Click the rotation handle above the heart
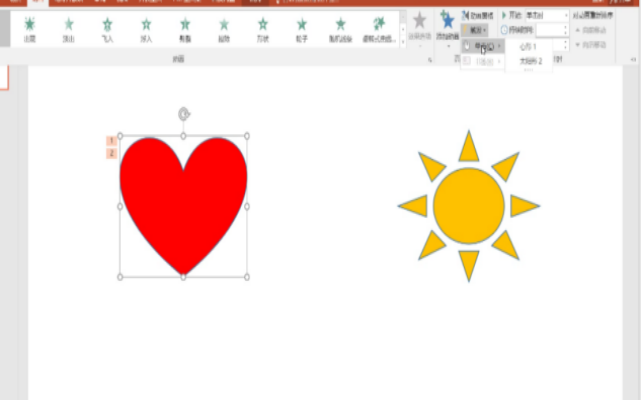This screenshot has height=401, width=642. click(x=184, y=114)
